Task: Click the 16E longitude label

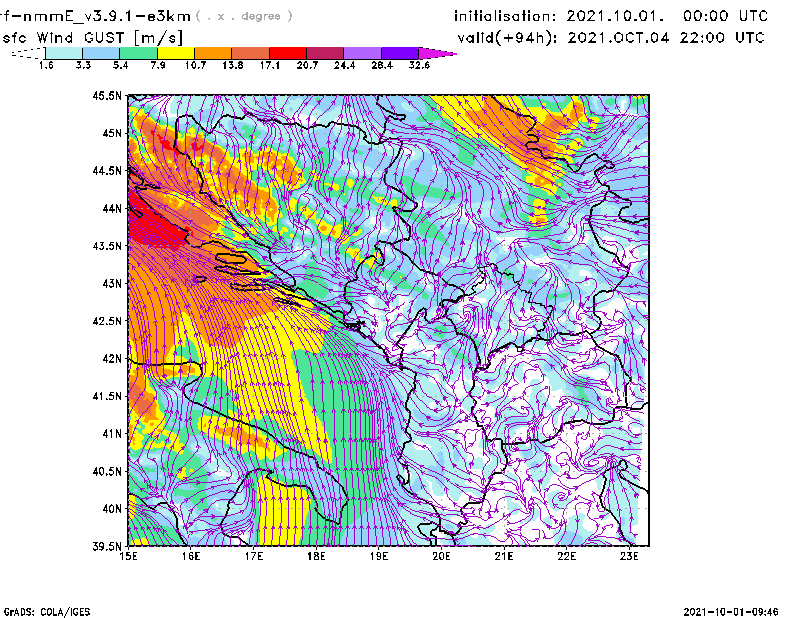Action: [191, 556]
